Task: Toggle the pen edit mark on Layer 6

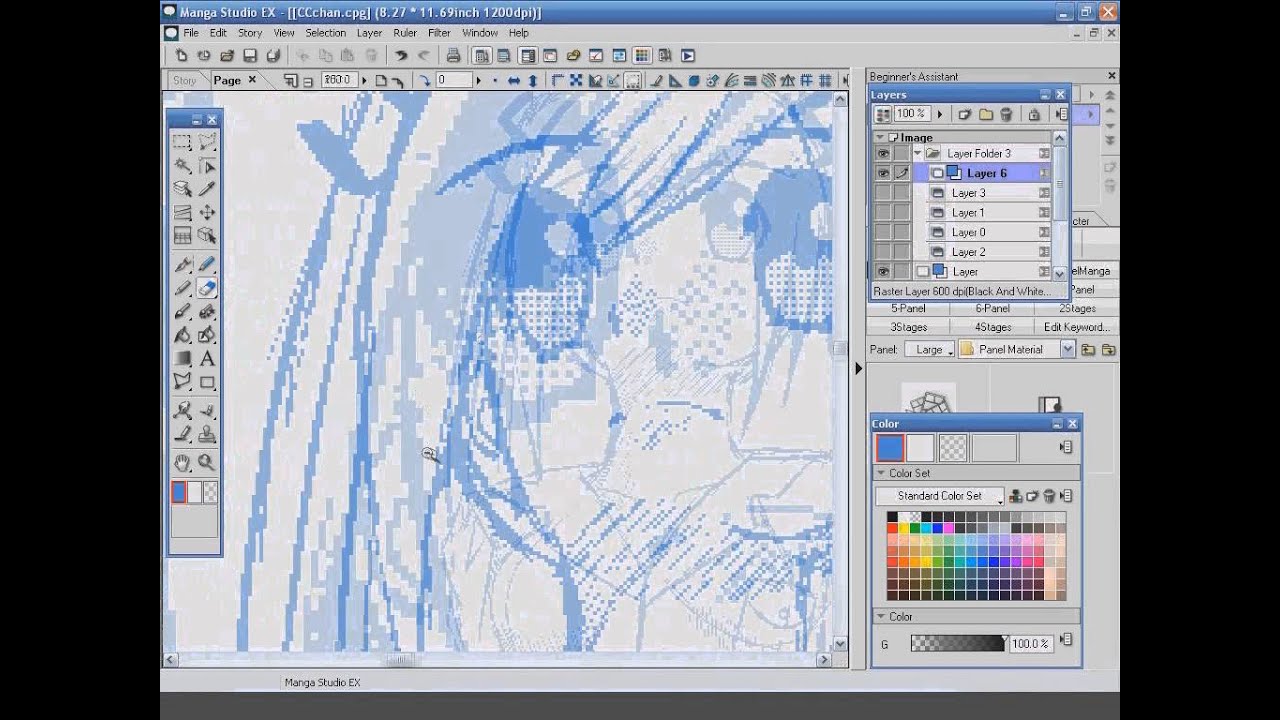Action: (x=902, y=173)
